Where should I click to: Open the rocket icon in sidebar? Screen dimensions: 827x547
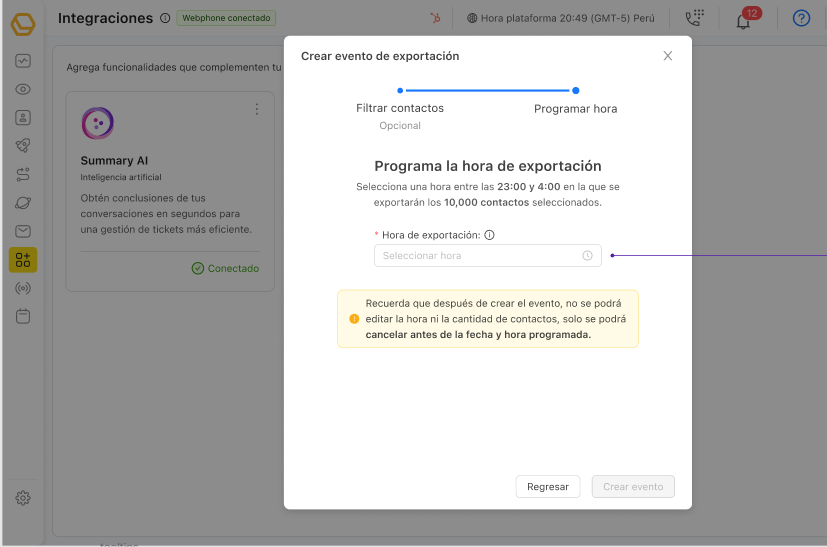tap(23, 146)
